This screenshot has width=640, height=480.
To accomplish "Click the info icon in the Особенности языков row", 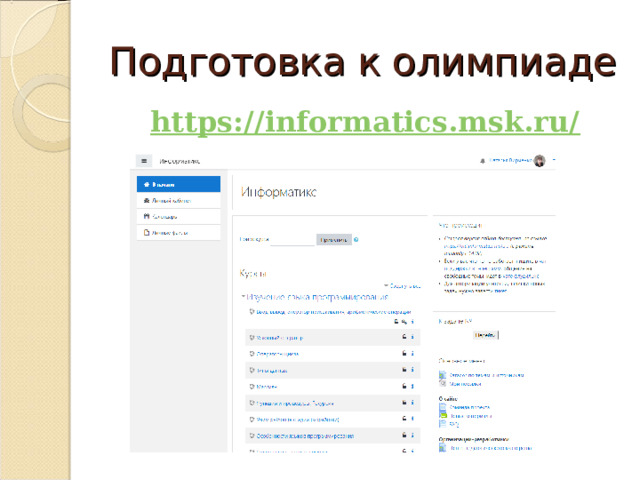I will (x=412, y=435).
